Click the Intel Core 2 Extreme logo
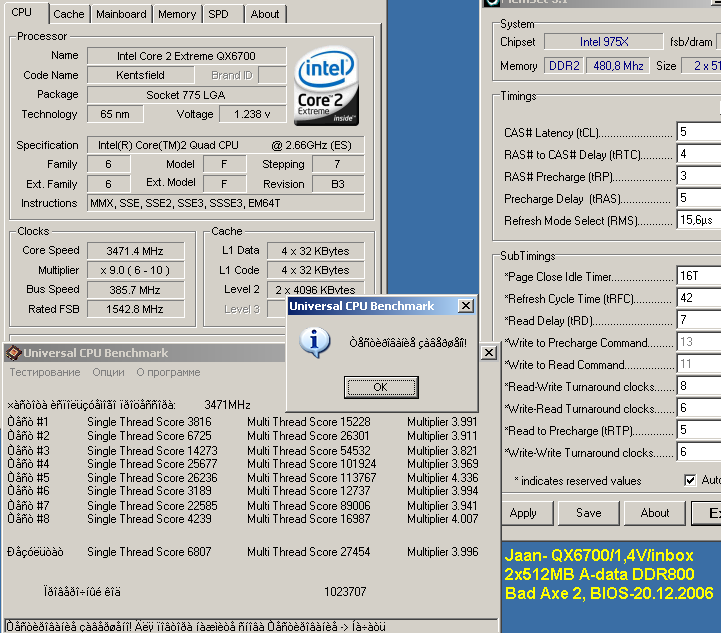 click(326, 86)
